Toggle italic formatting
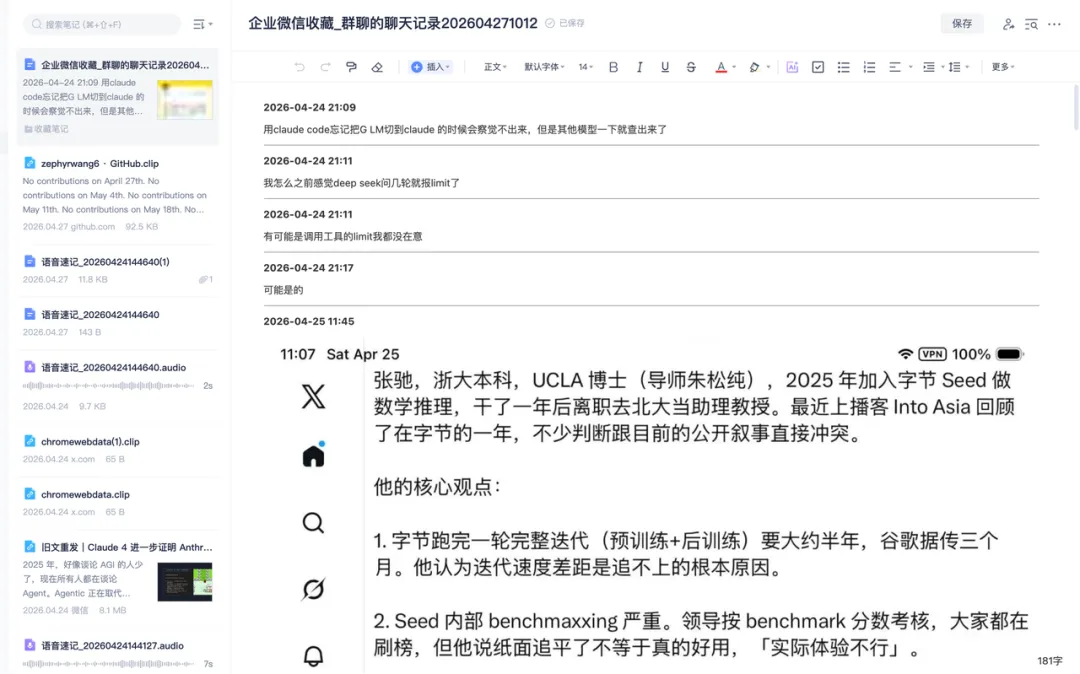The image size is (1080, 674). (x=639, y=66)
